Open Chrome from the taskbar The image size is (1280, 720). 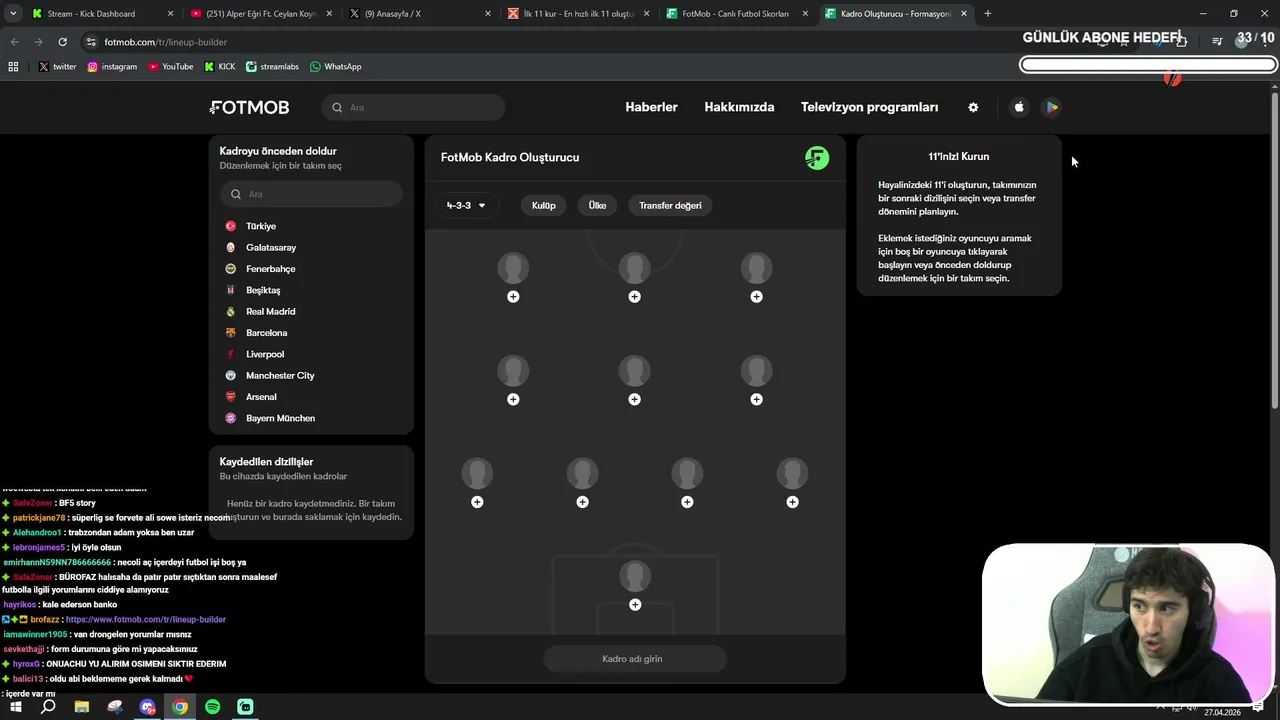tap(180, 707)
